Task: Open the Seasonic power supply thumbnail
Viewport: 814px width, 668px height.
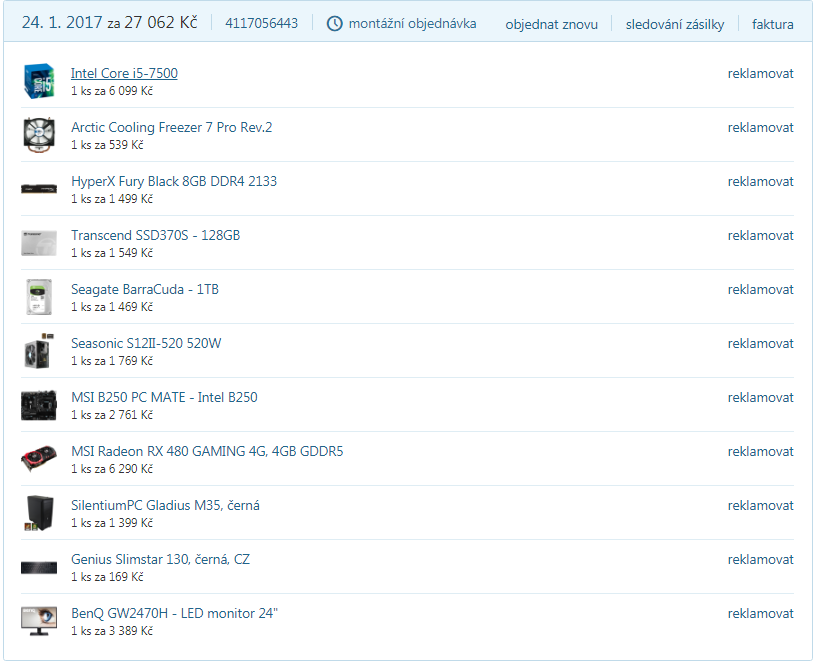Action: [x=39, y=351]
